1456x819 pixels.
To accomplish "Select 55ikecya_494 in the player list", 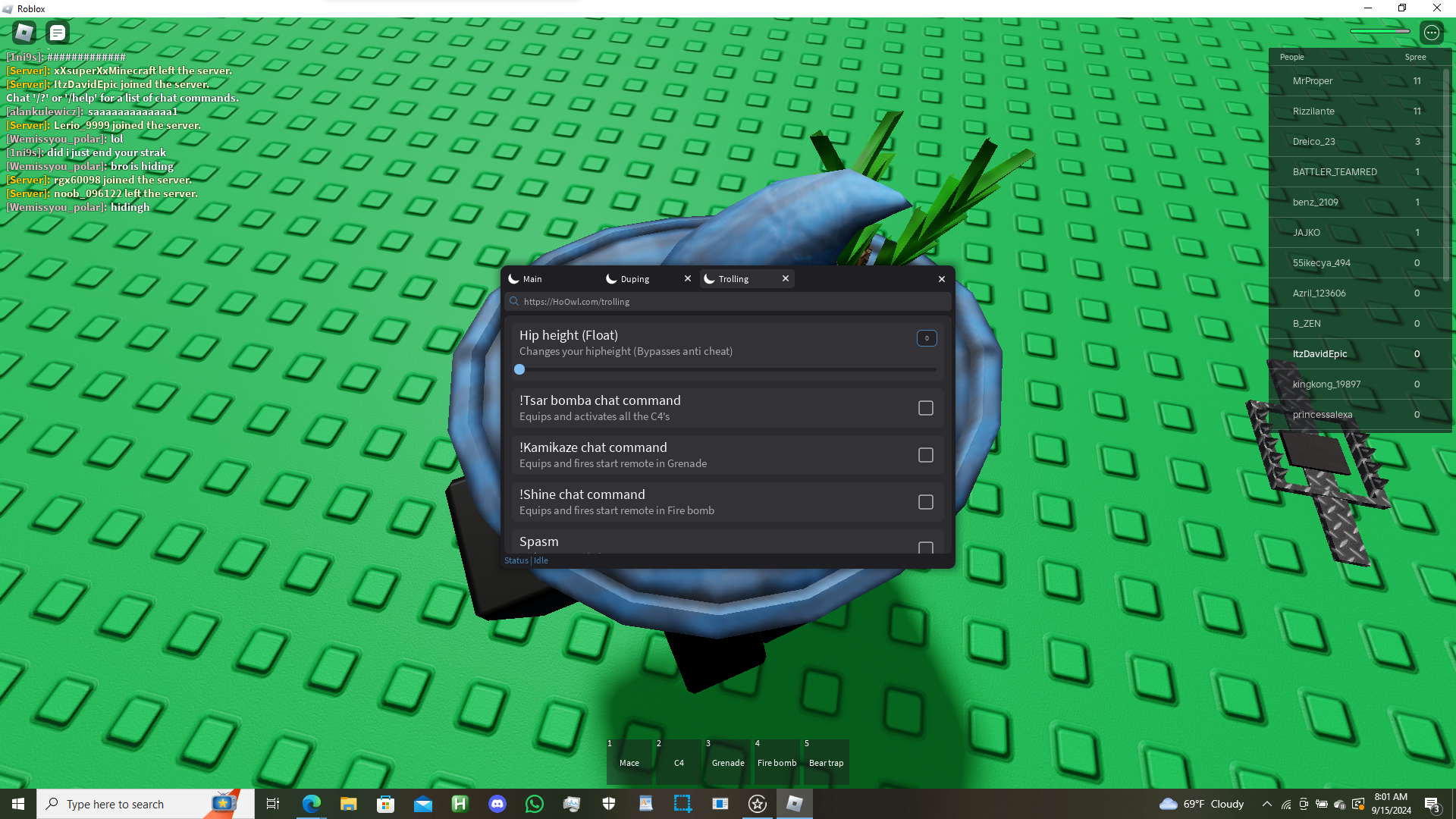I will point(1356,263).
